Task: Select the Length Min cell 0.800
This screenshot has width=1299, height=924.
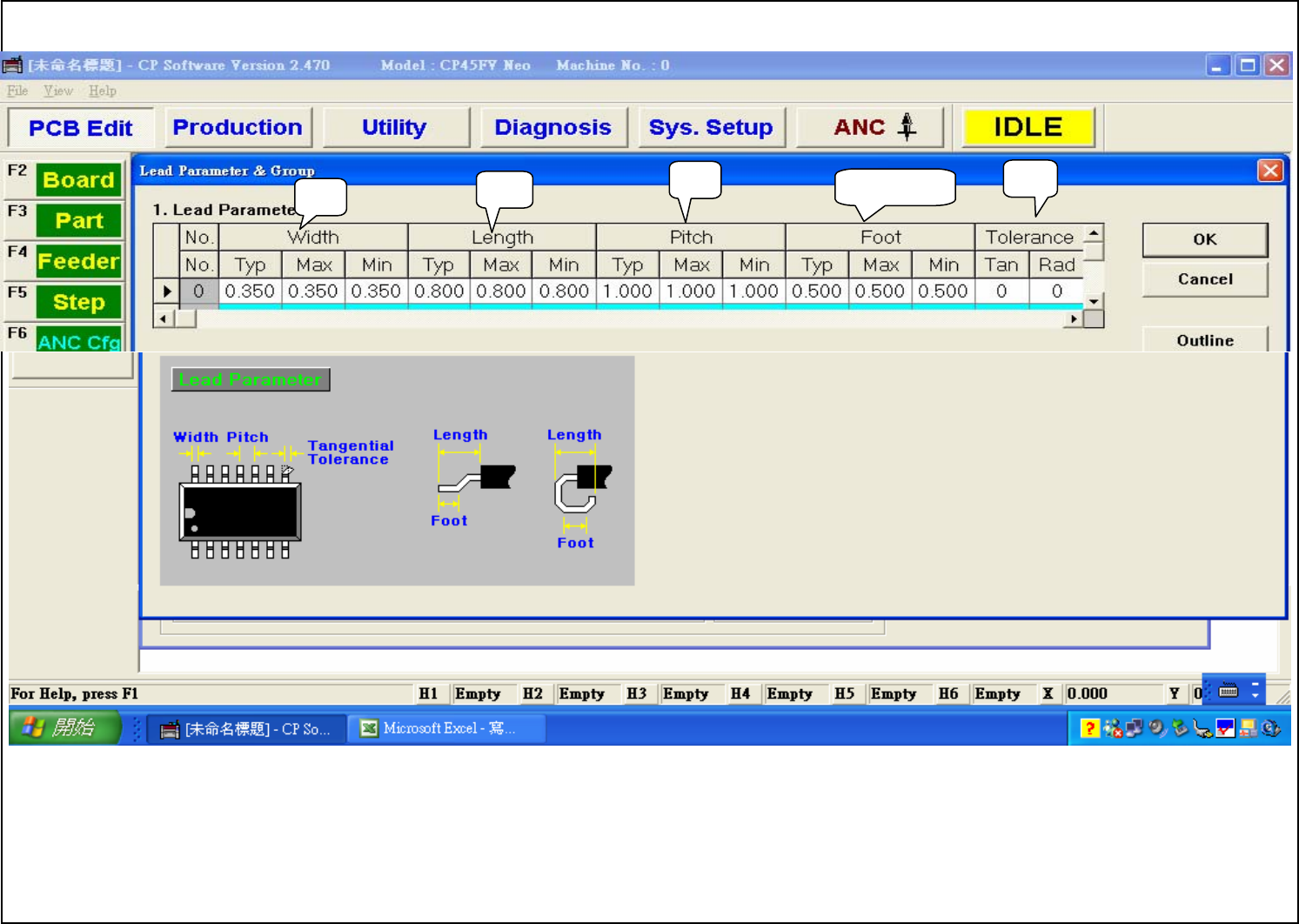Action: [565, 291]
